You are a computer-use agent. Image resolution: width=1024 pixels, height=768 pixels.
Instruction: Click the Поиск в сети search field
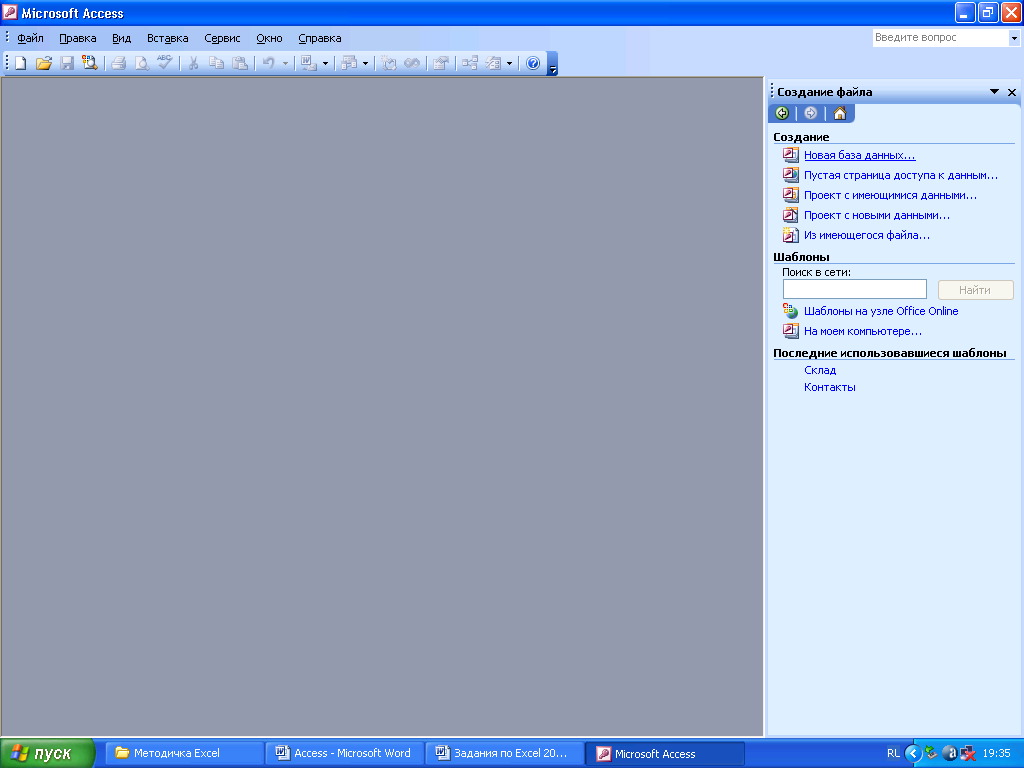[x=854, y=289]
